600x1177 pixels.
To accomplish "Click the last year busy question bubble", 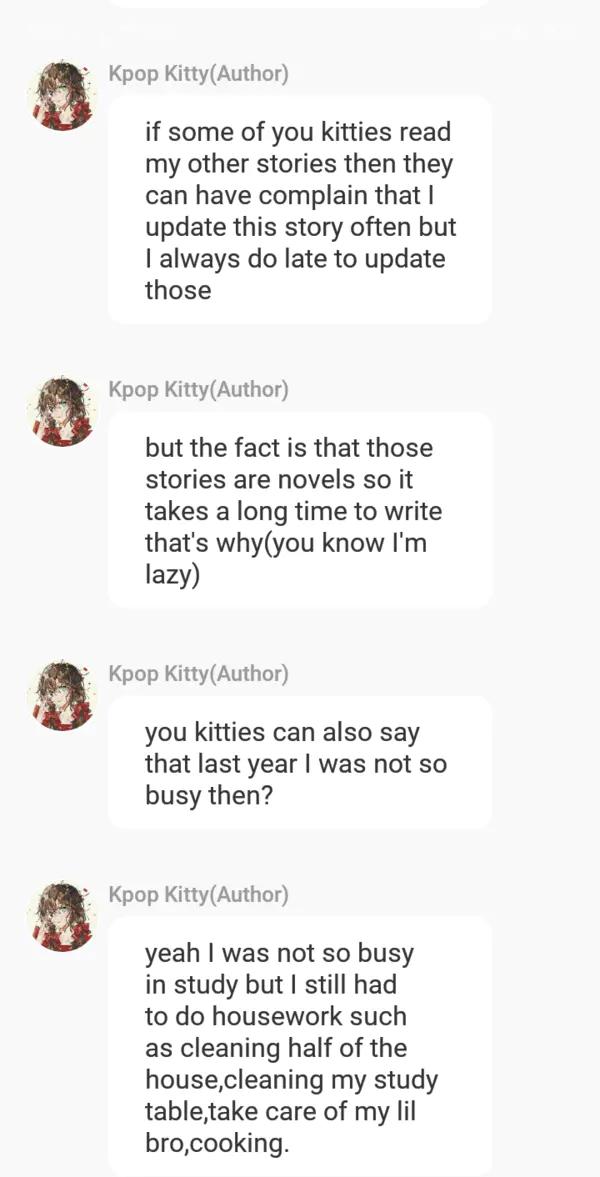I will 300,763.
